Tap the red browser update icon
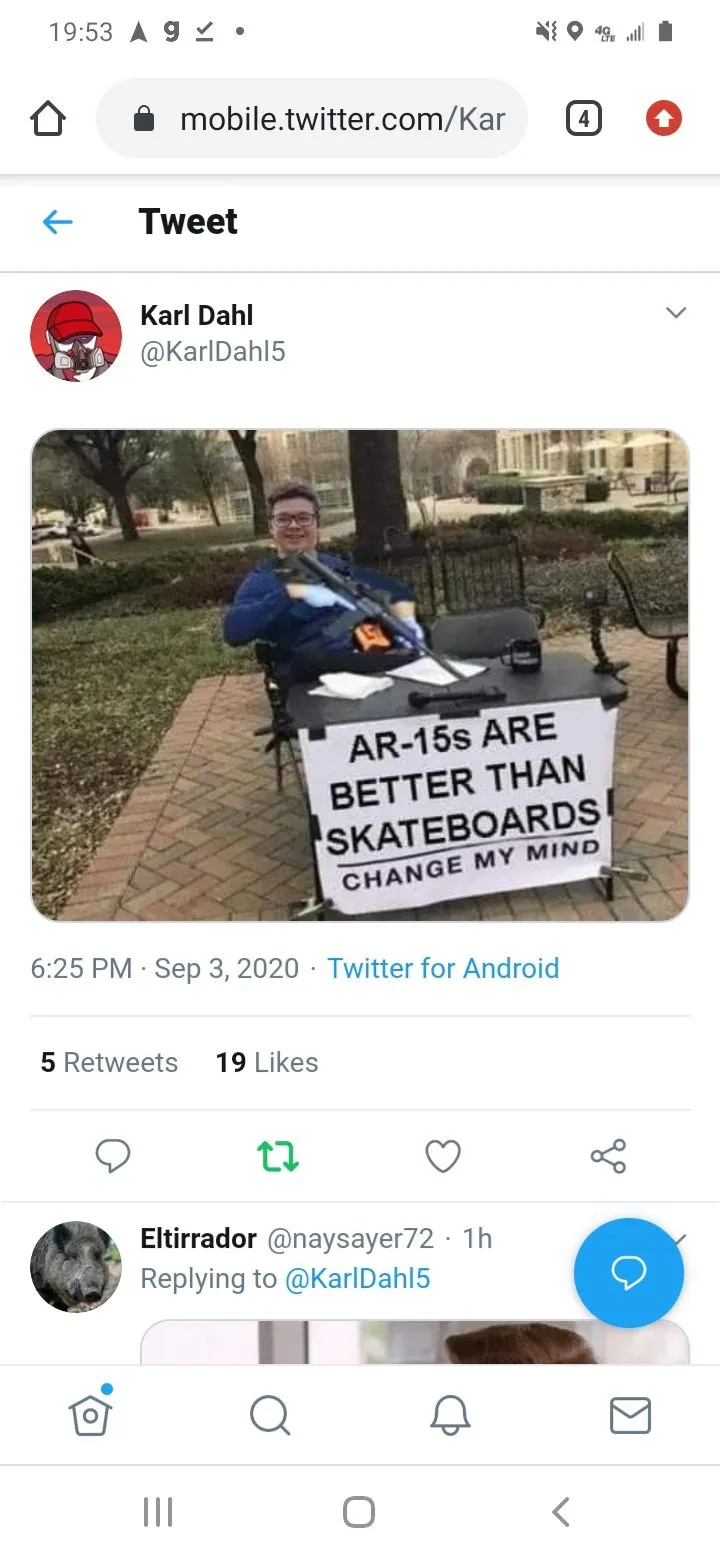 [663, 120]
